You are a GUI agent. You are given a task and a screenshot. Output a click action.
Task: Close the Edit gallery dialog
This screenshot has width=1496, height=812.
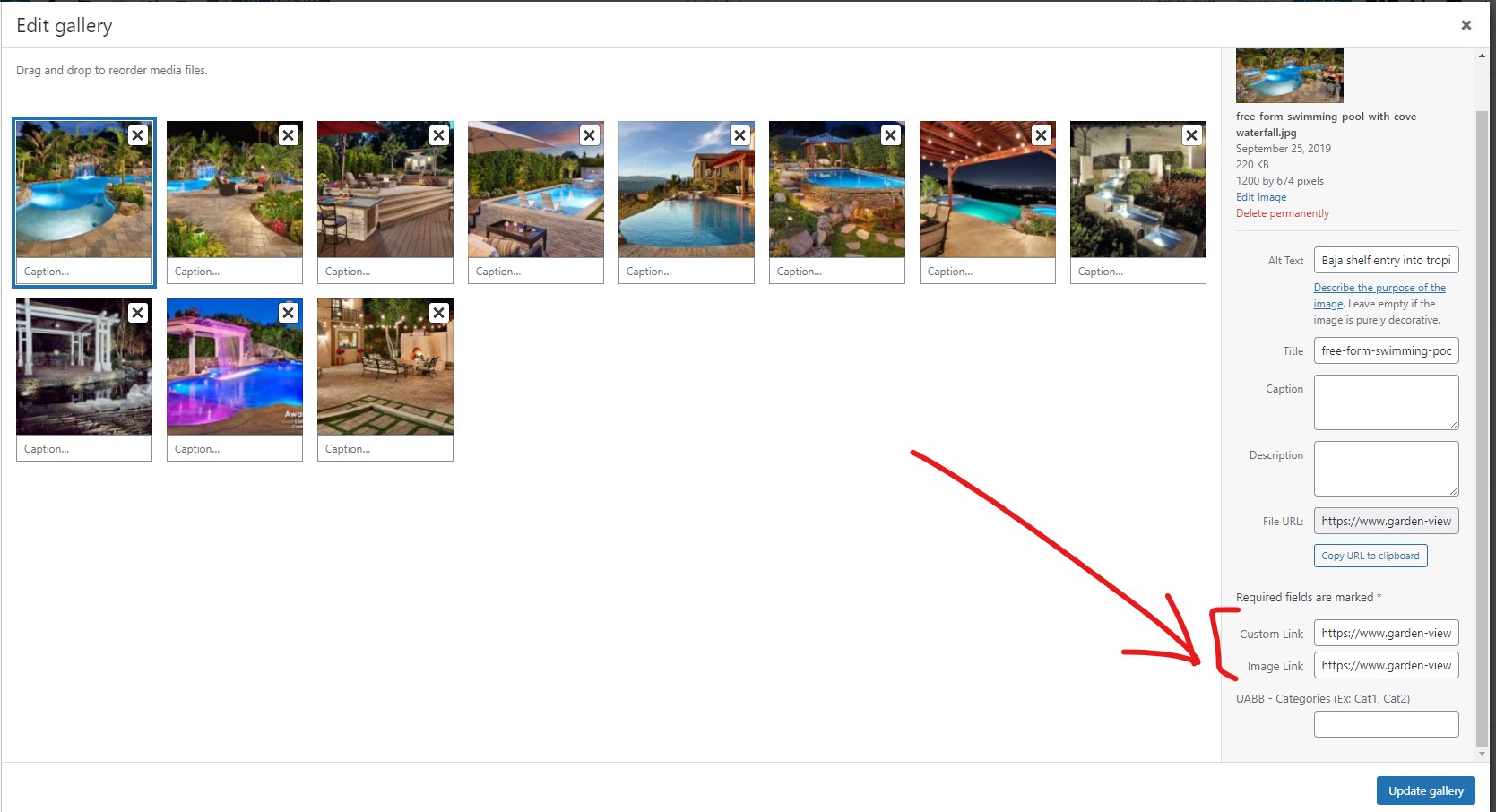(1466, 25)
